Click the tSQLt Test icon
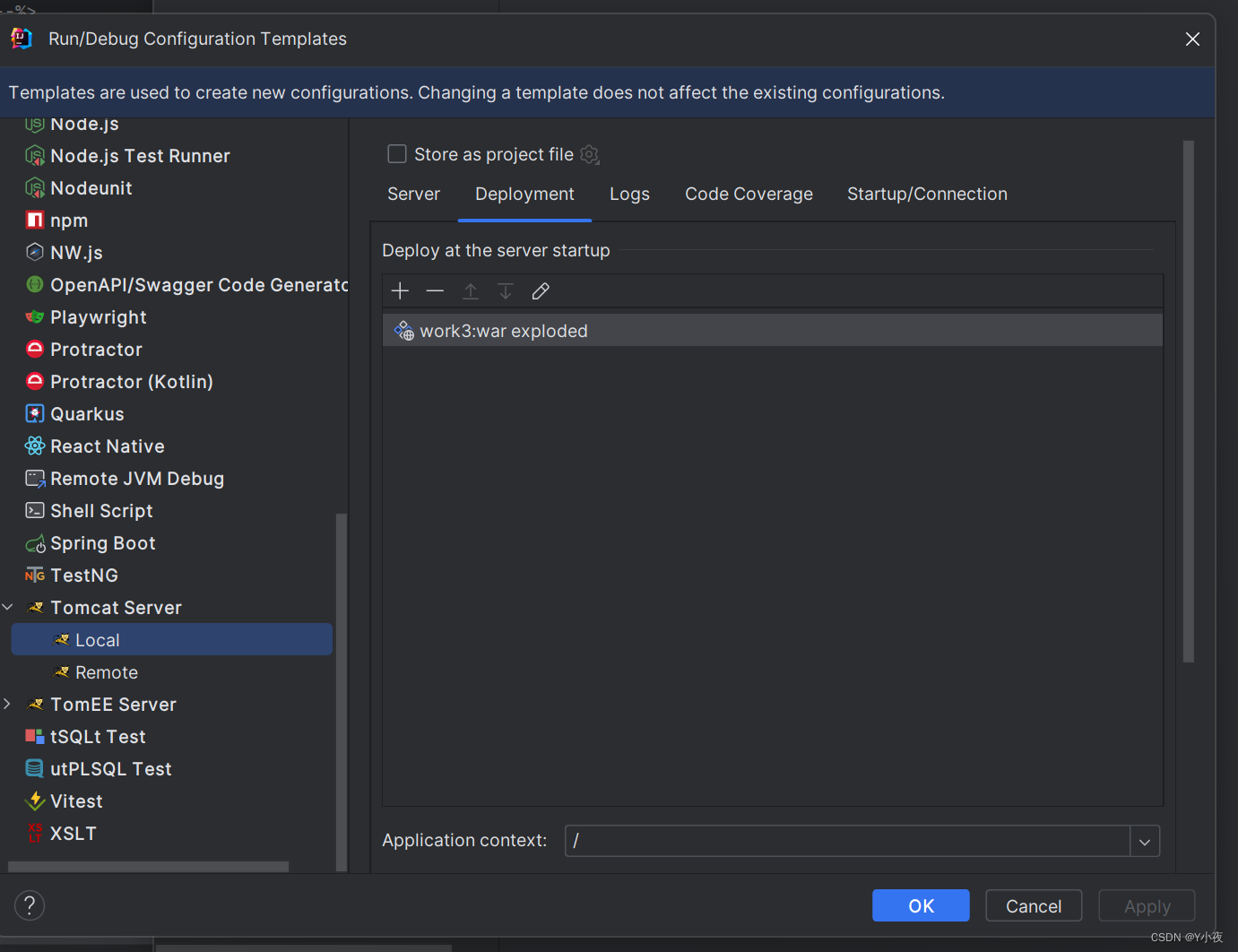 coord(35,736)
